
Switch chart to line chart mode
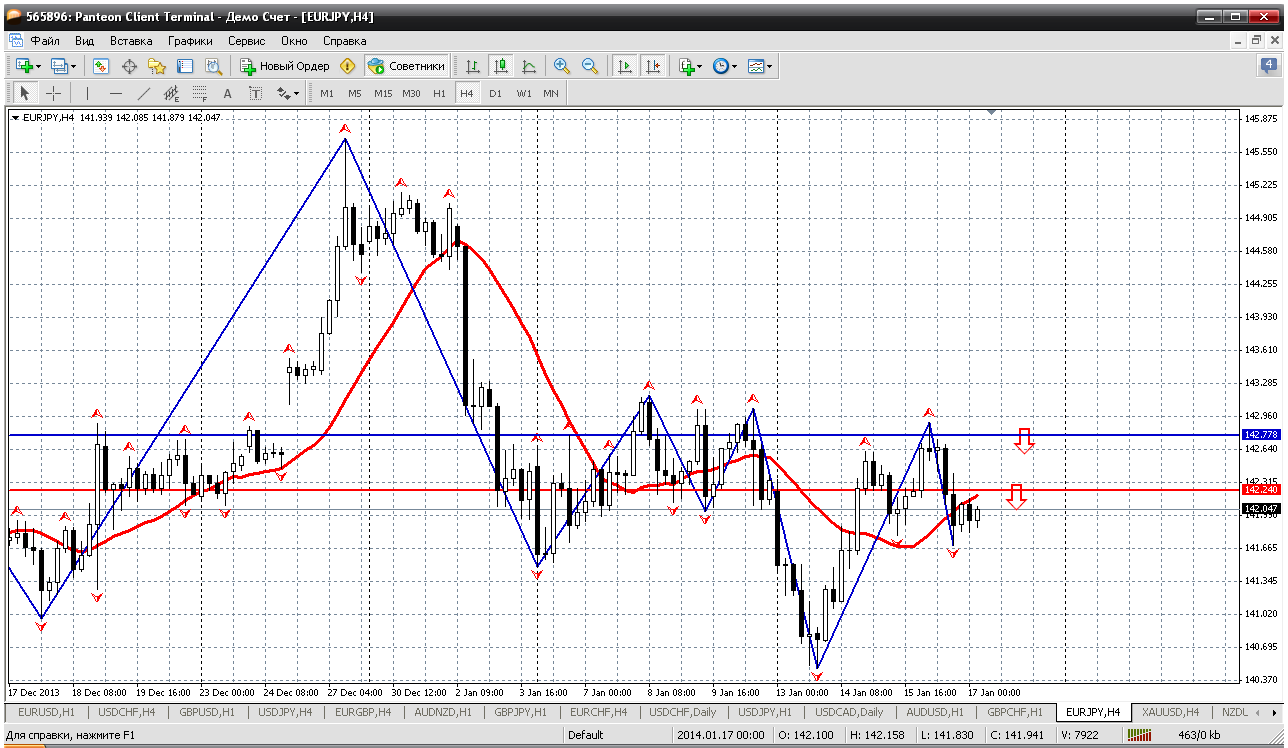pos(529,66)
